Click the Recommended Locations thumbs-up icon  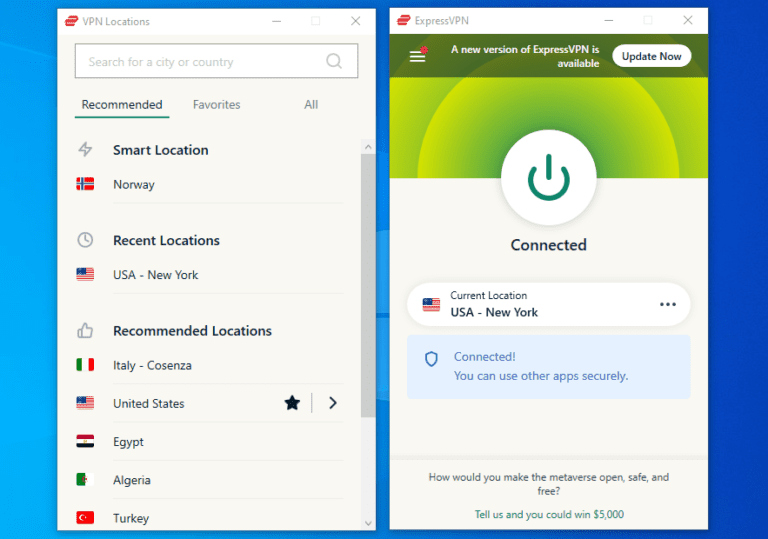tap(85, 331)
